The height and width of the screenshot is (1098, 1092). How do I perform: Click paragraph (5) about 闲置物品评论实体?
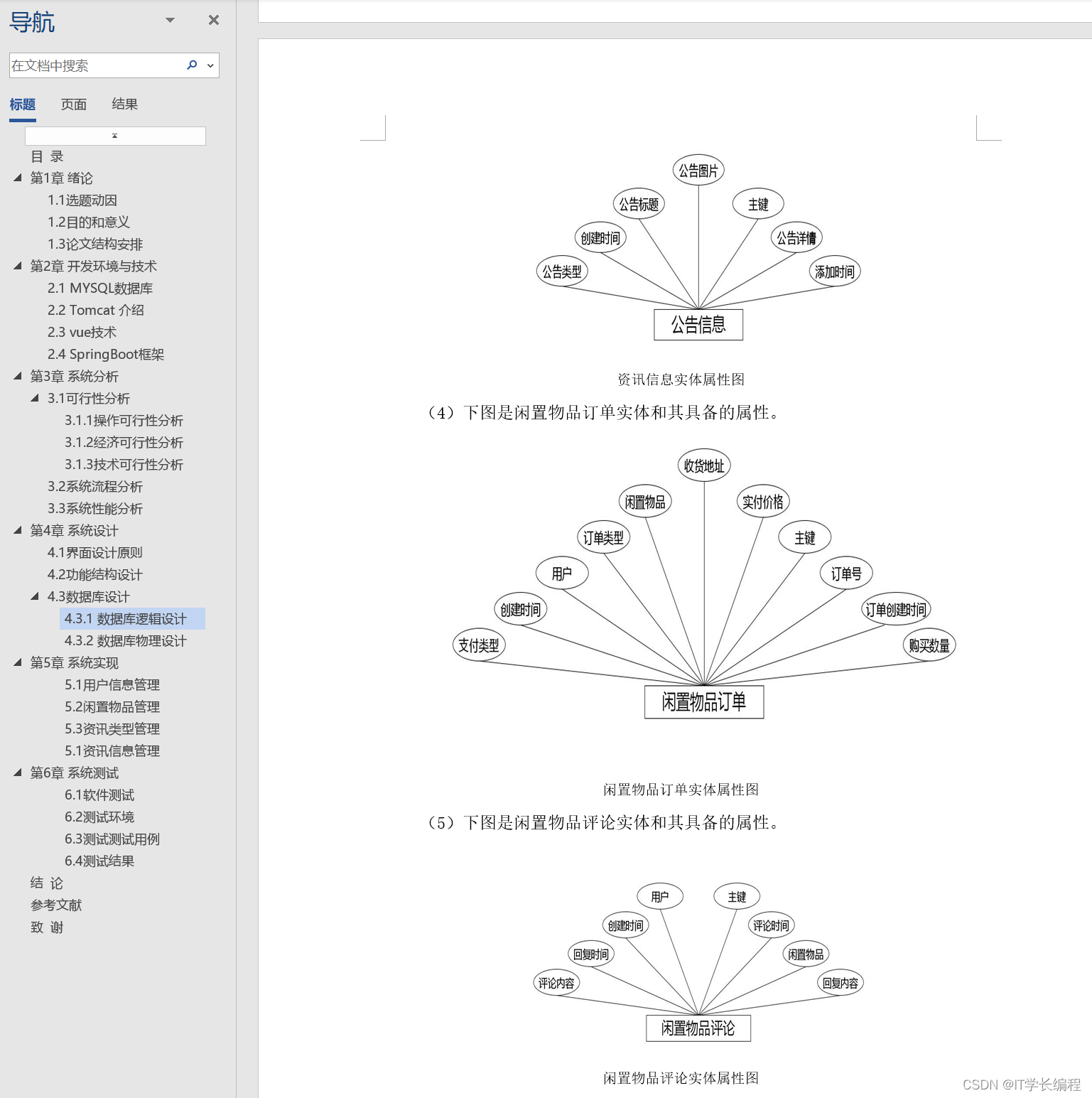tap(605, 823)
